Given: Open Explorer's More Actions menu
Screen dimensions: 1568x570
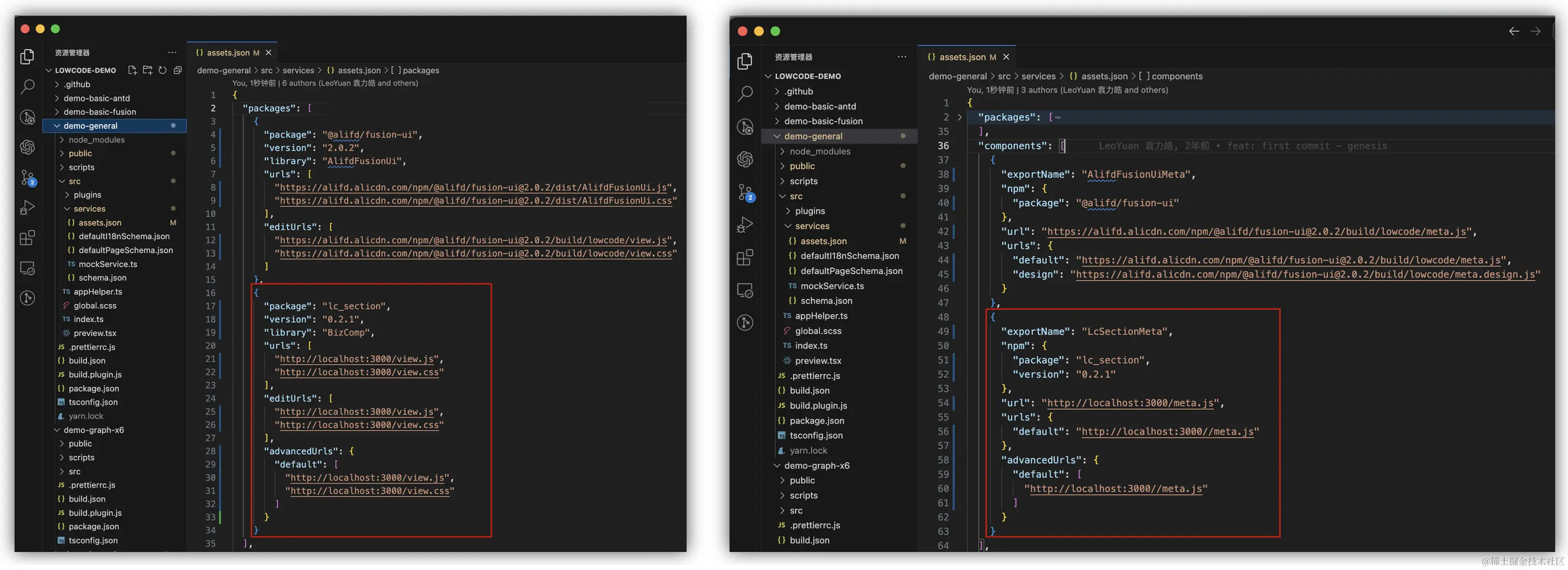Looking at the screenshot, I should pos(172,52).
